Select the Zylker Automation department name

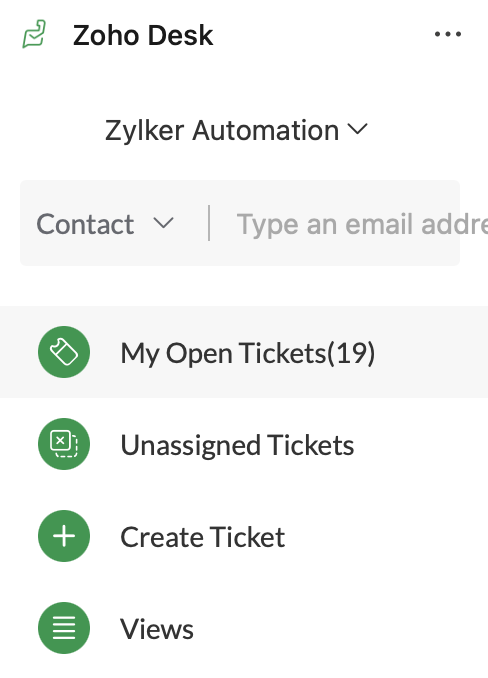click(x=222, y=130)
